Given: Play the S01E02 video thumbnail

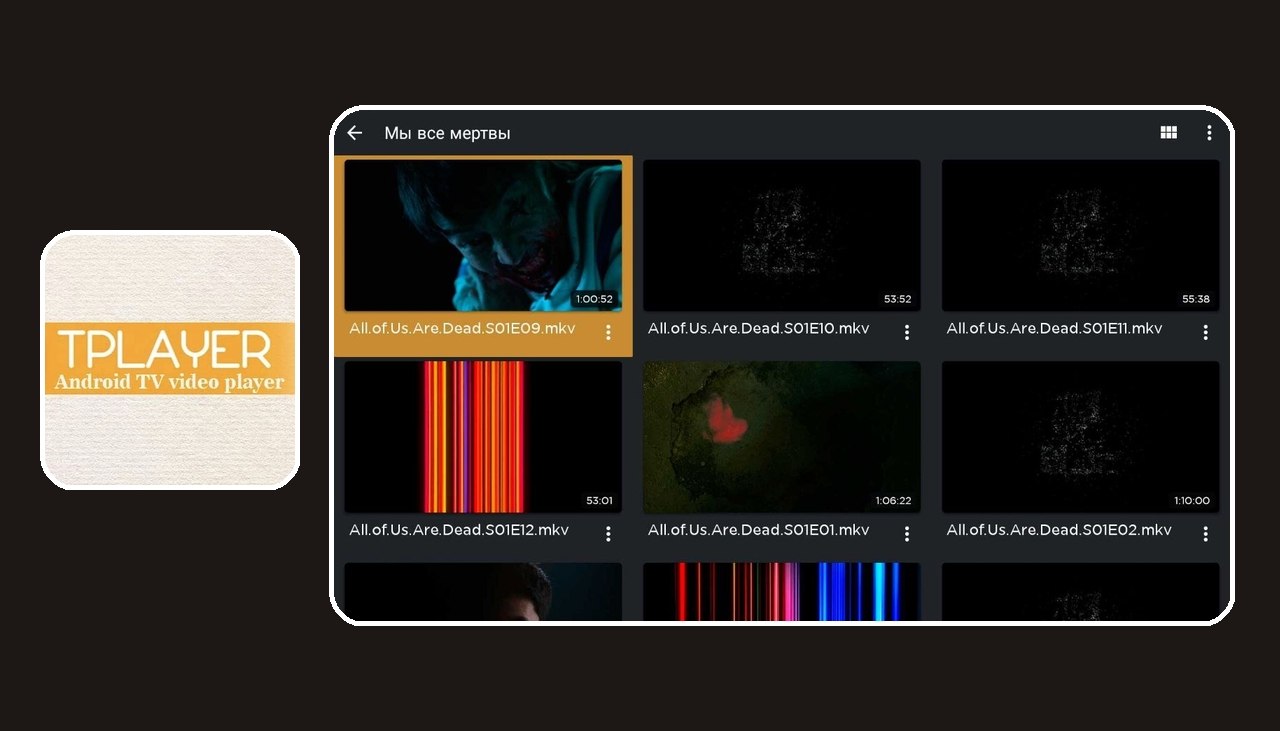Looking at the screenshot, I should (1081, 437).
